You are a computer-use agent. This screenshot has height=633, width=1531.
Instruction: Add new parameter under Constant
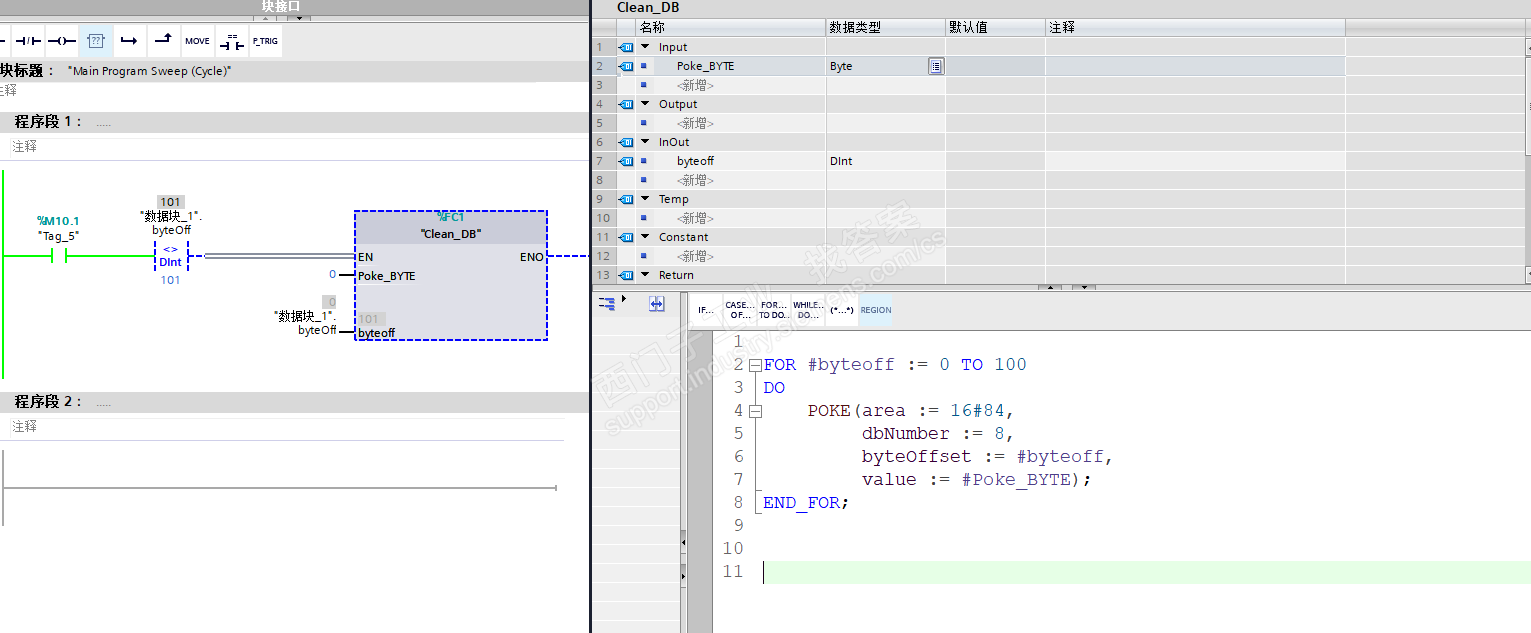coord(695,256)
